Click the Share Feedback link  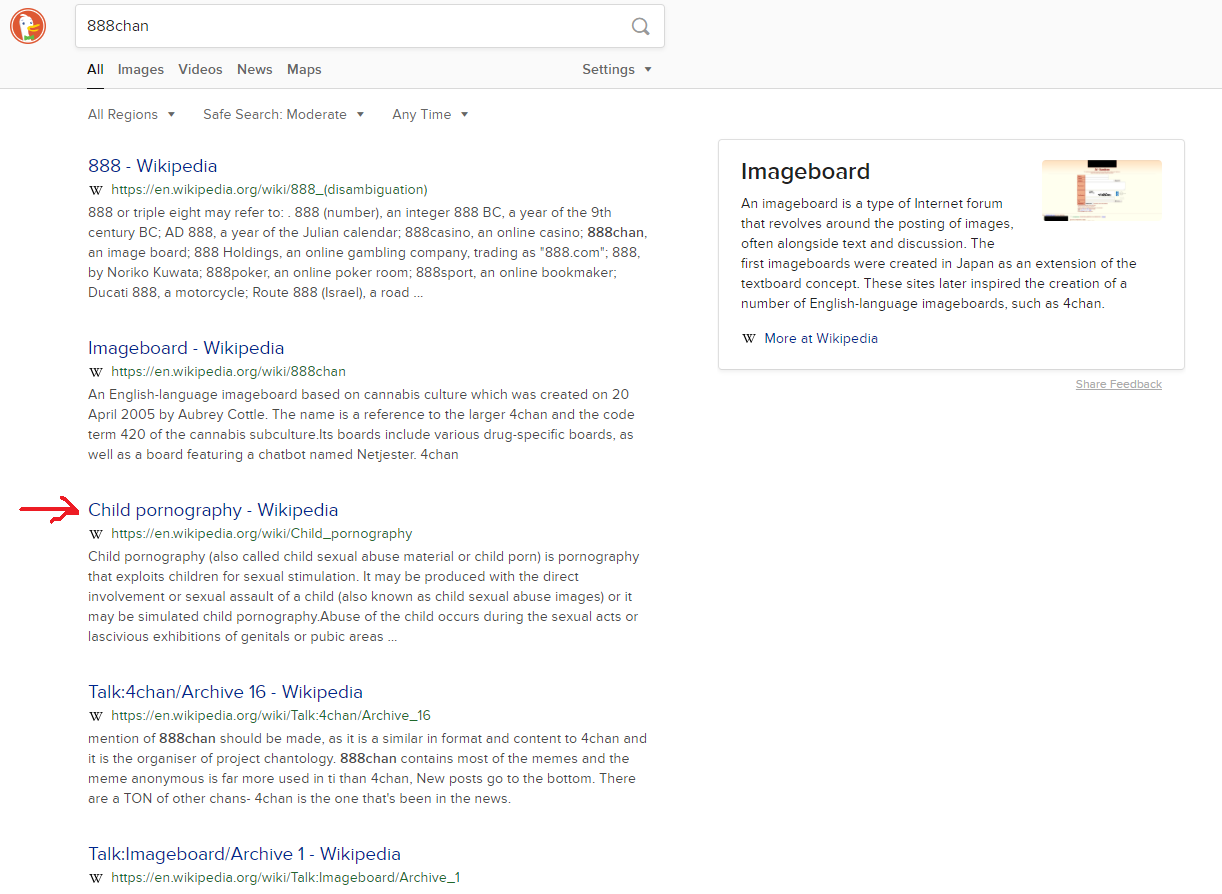pyautogui.click(x=1119, y=385)
